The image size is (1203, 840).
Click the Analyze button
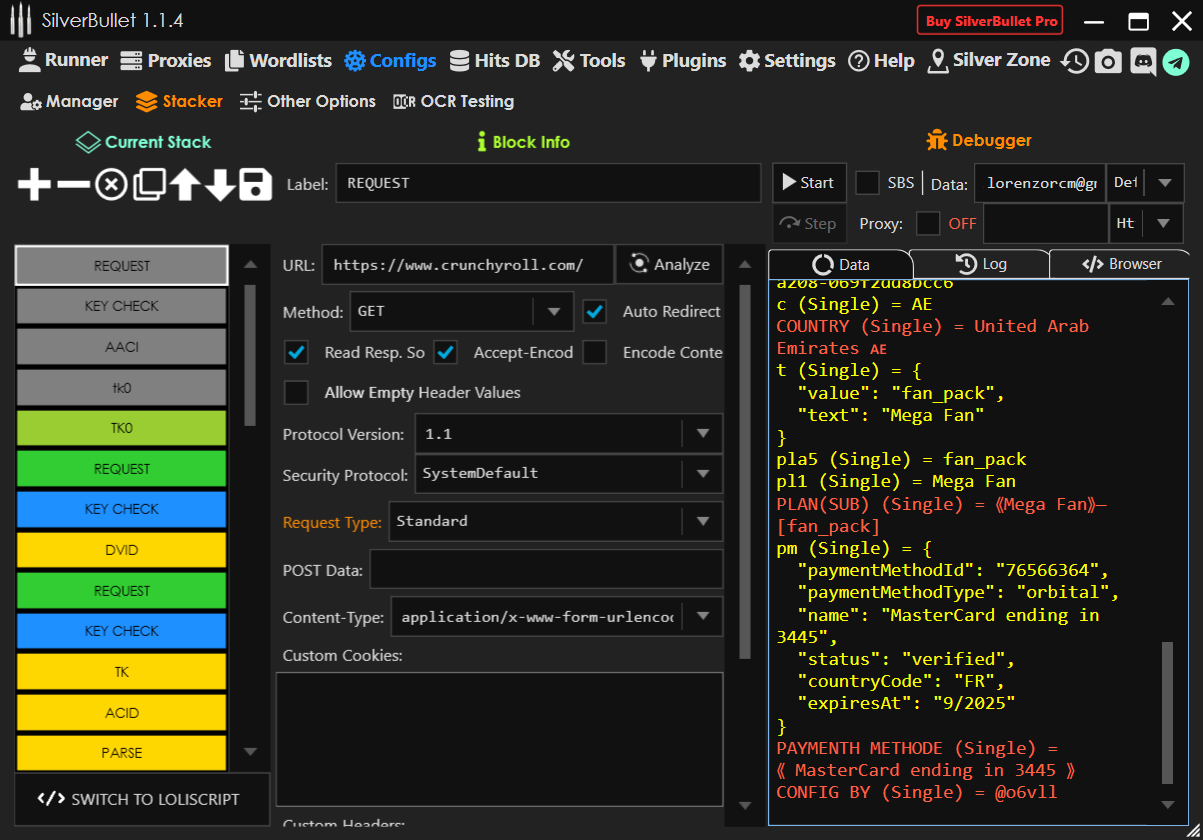pyautogui.click(x=669, y=264)
